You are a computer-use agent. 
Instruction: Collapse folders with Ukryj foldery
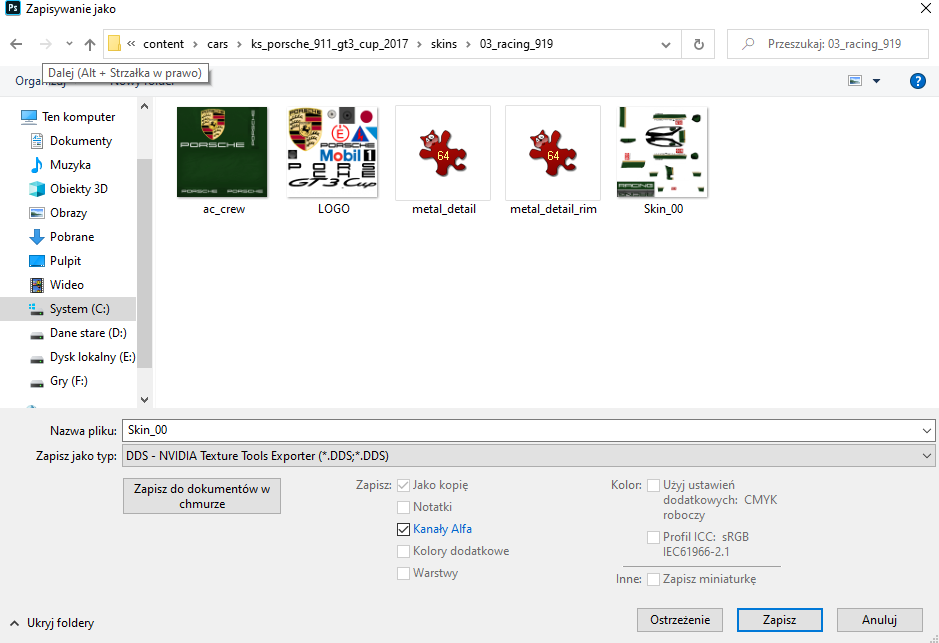(52, 623)
